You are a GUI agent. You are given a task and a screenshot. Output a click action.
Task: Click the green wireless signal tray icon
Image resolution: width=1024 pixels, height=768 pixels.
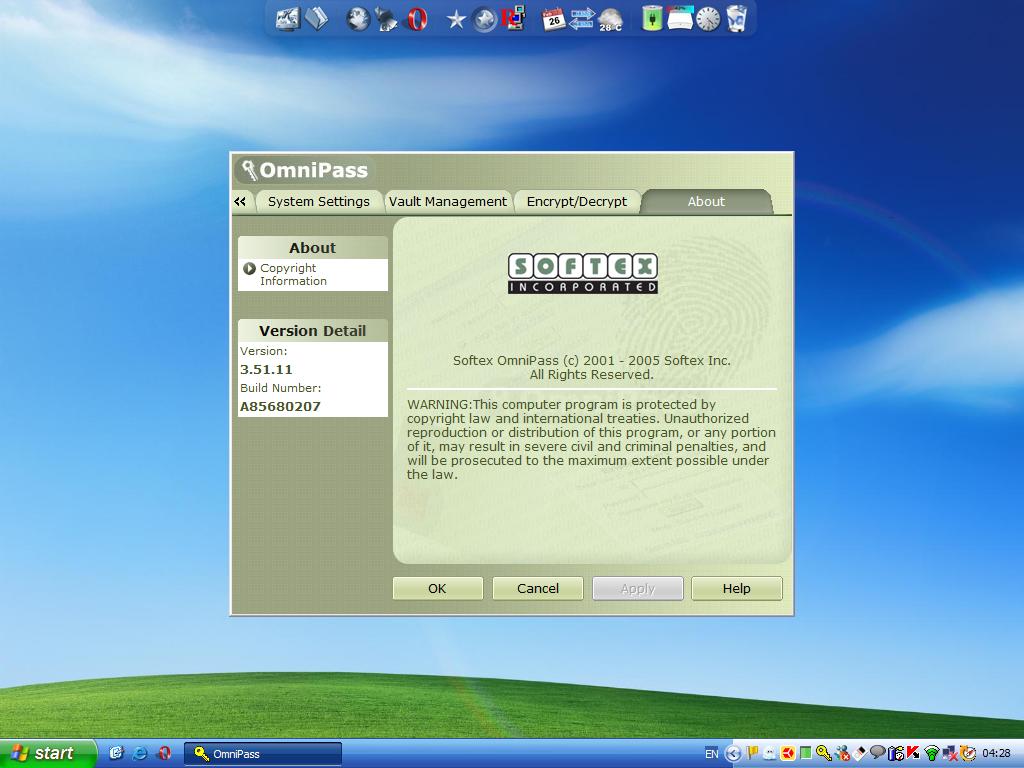pyautogui.click(x=931, y=754)
